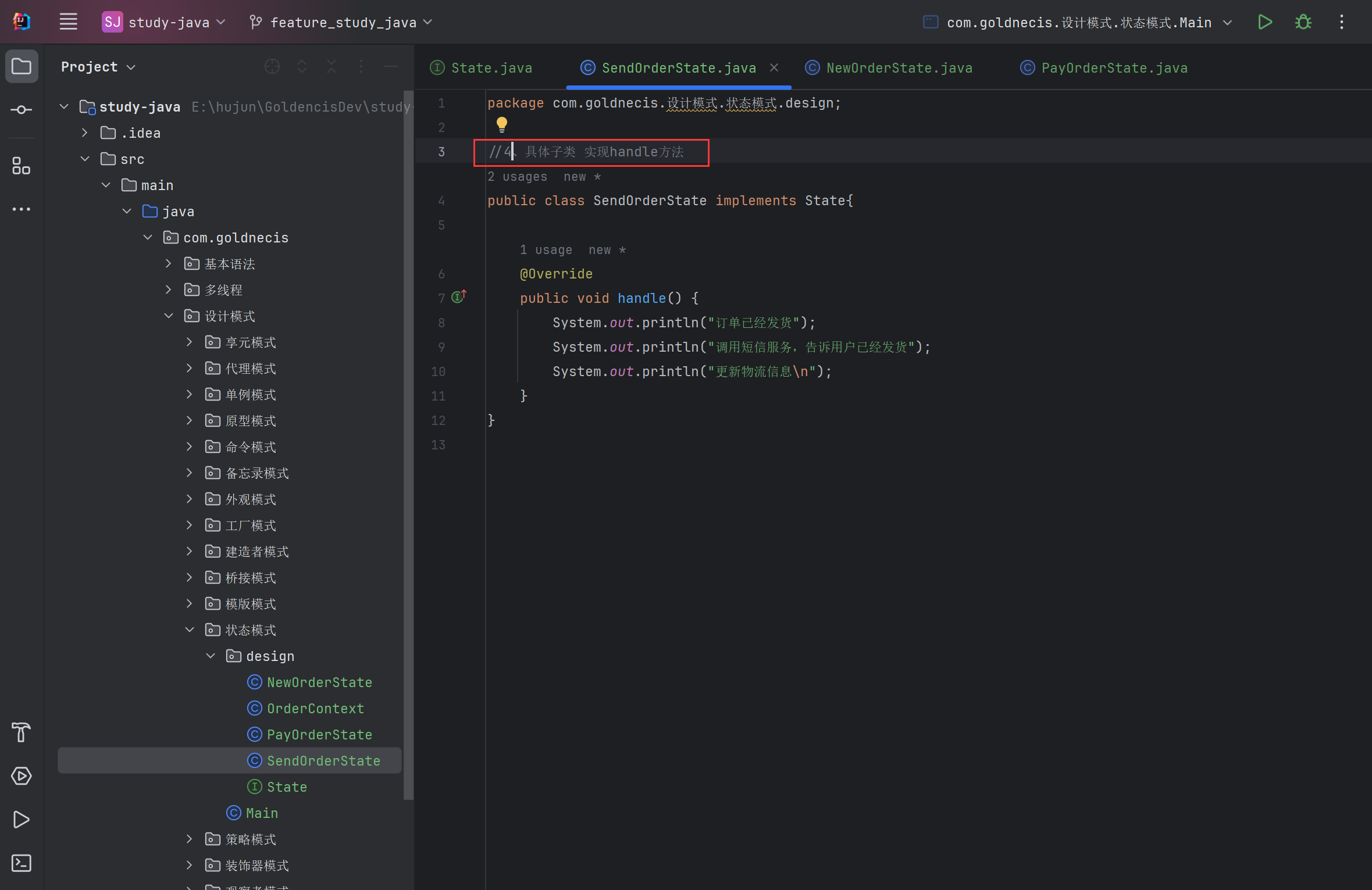Open the main hamburger menu
1372x890 pixels.
68,22
